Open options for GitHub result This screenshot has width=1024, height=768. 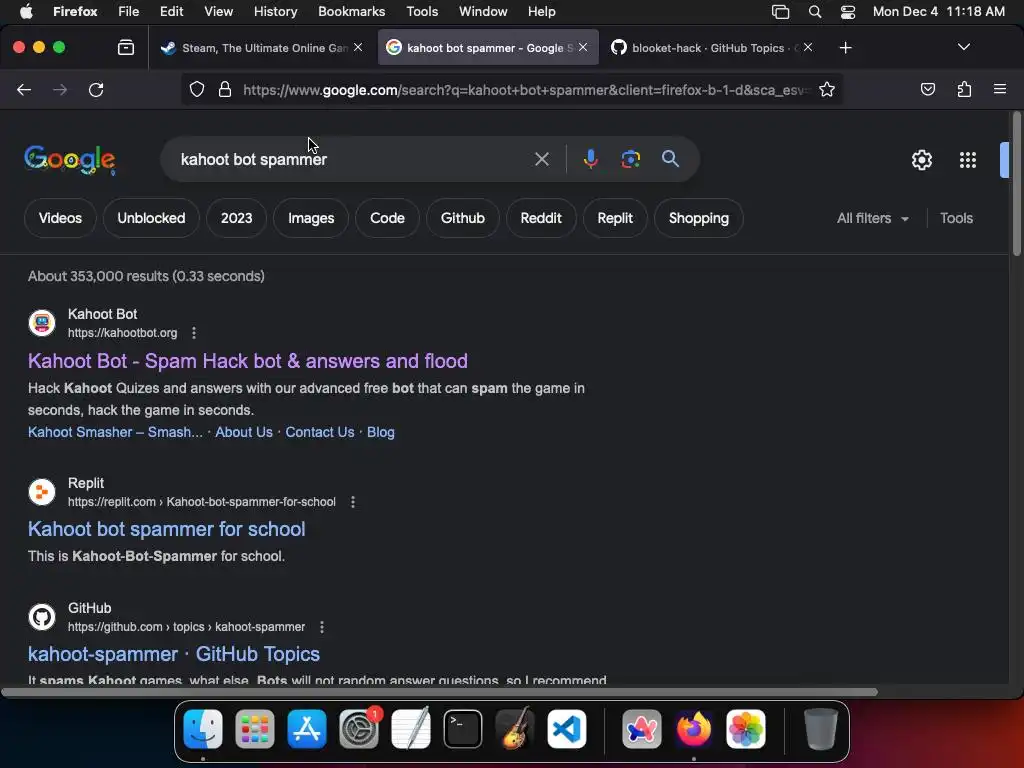[x=322, y=627]
